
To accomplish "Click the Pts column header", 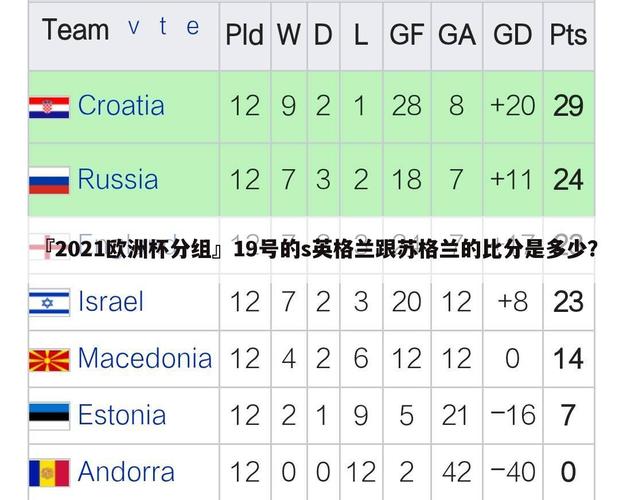I will [568, 36].
